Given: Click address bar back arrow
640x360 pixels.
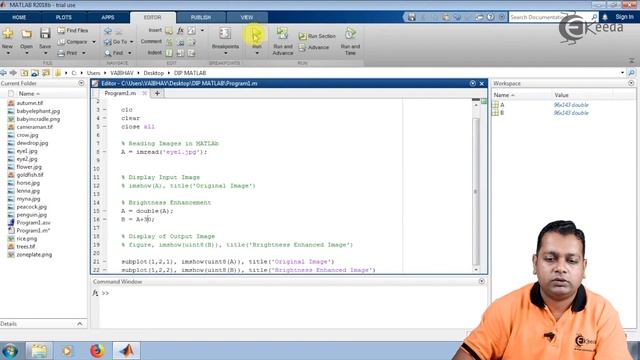Looking at the screenshot, I should click(x=4, y=73).
